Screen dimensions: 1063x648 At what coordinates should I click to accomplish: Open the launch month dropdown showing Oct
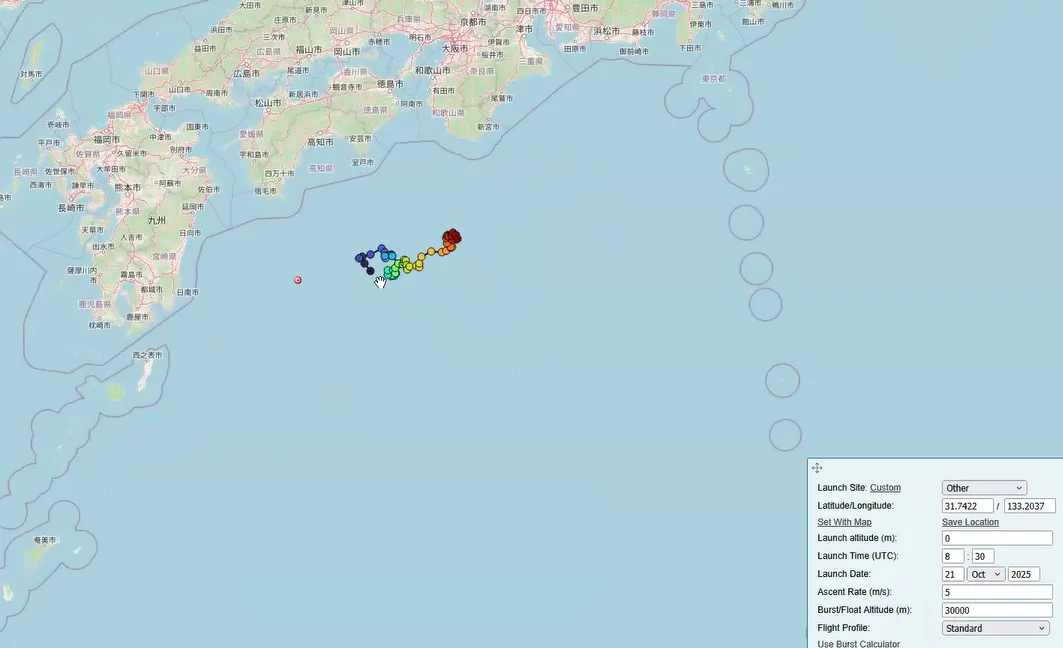pyautogui.click(x=985, y=574)
